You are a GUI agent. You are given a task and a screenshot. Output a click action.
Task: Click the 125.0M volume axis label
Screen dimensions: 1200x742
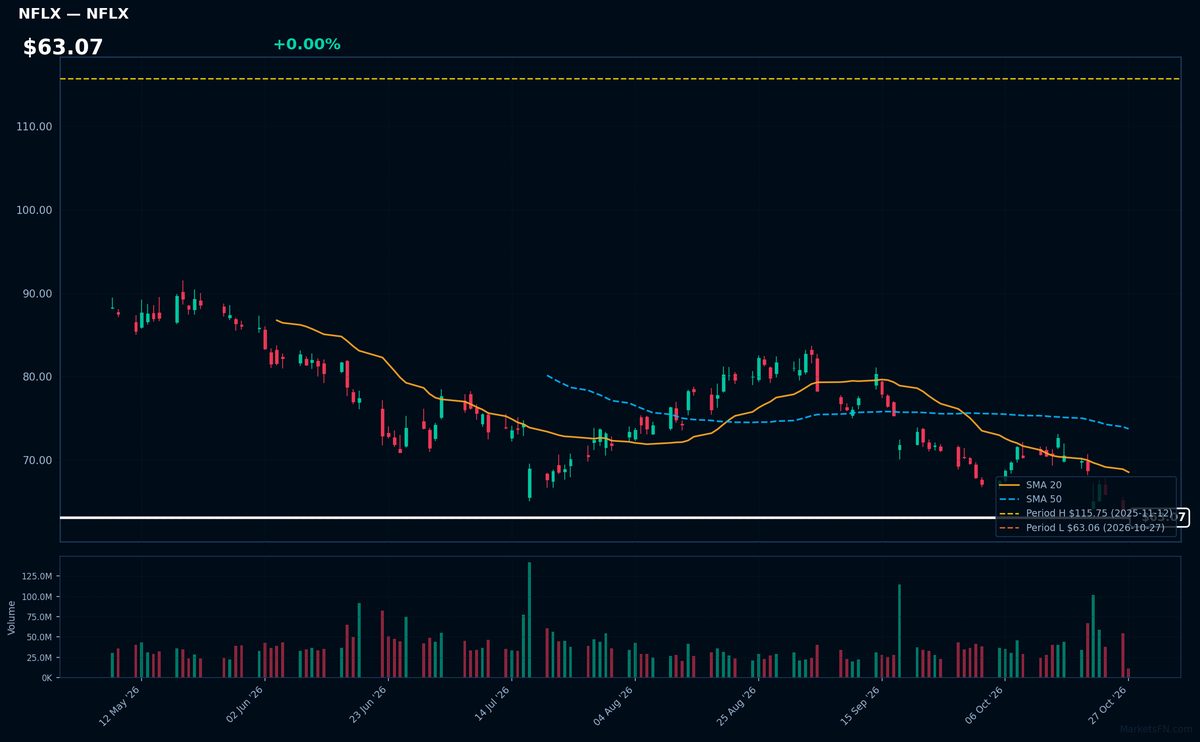coord(36,576)
